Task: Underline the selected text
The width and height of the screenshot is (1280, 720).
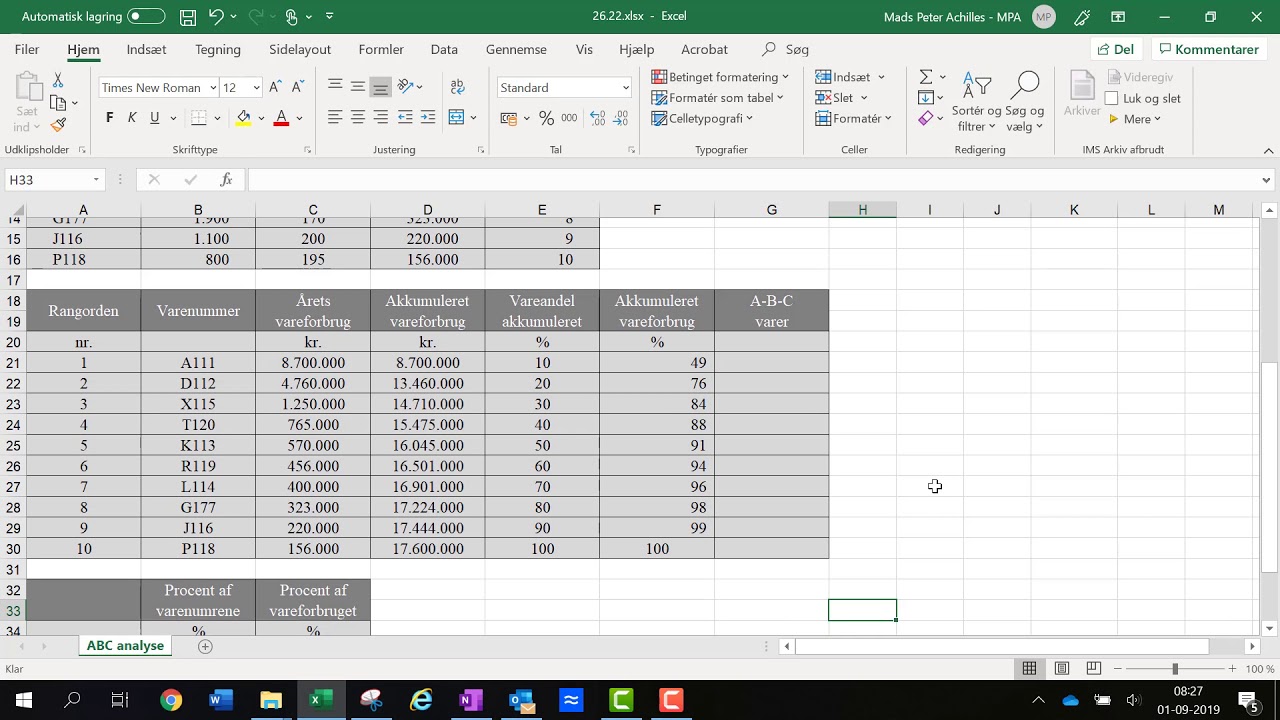Action: tap(155, 118)
